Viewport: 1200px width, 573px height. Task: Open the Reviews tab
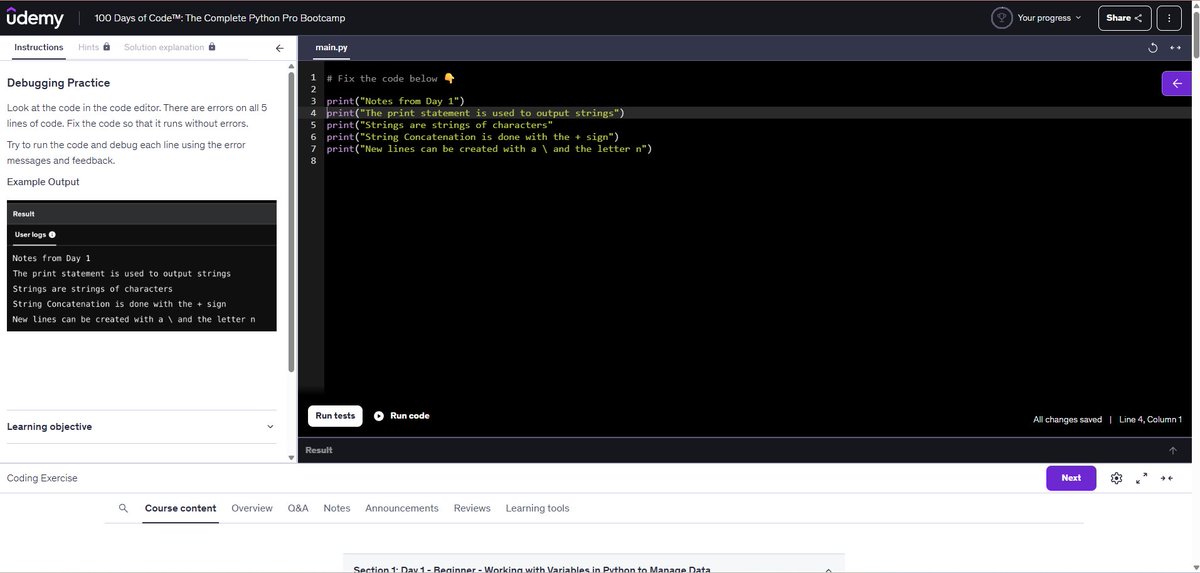tap(472, 508)
